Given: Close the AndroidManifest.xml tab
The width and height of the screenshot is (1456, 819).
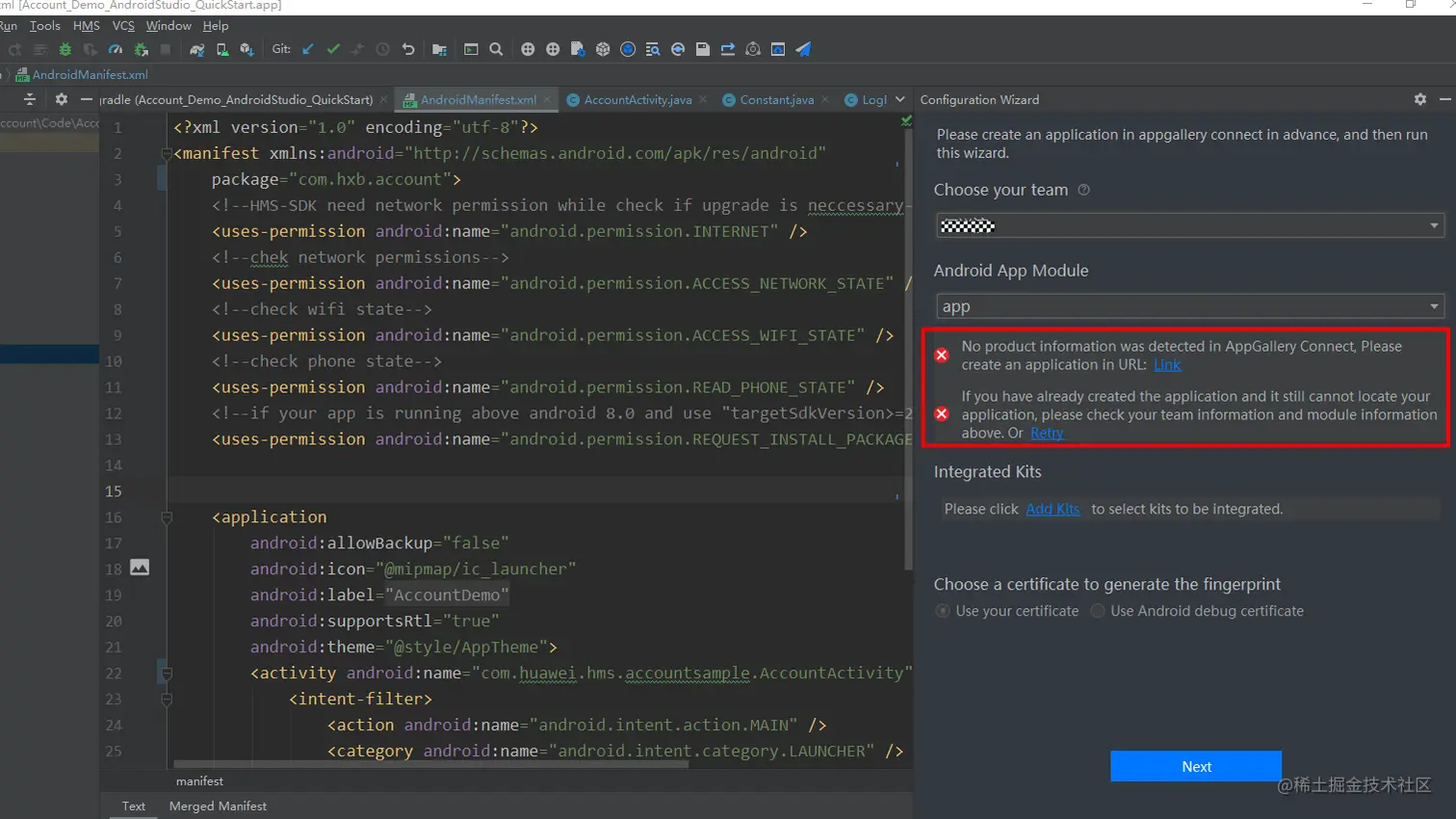Looking at the screenshot, I should (x=547, y=99).
